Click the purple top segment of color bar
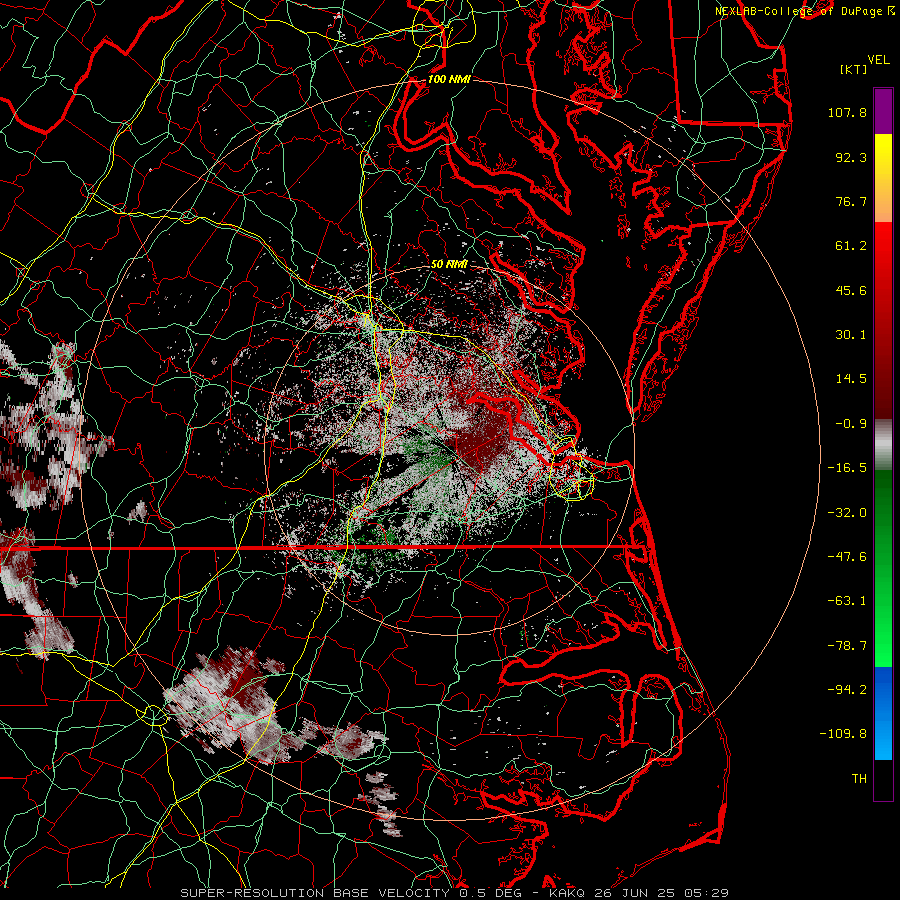Viewport: 900px width, 900px height. pyautogui.click(x=883, y=111)
